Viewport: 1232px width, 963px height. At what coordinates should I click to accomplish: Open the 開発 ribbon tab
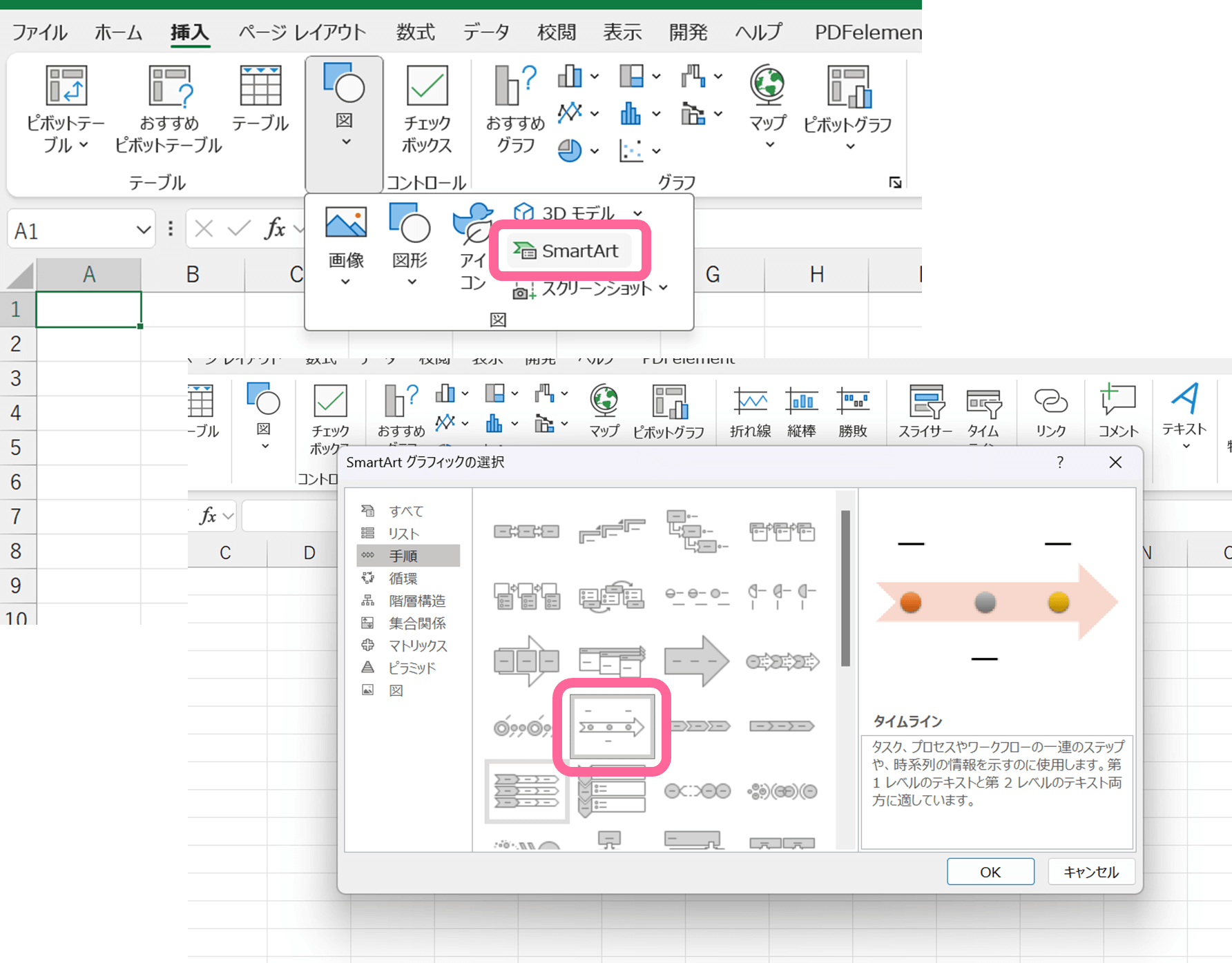tap(689, 32)
